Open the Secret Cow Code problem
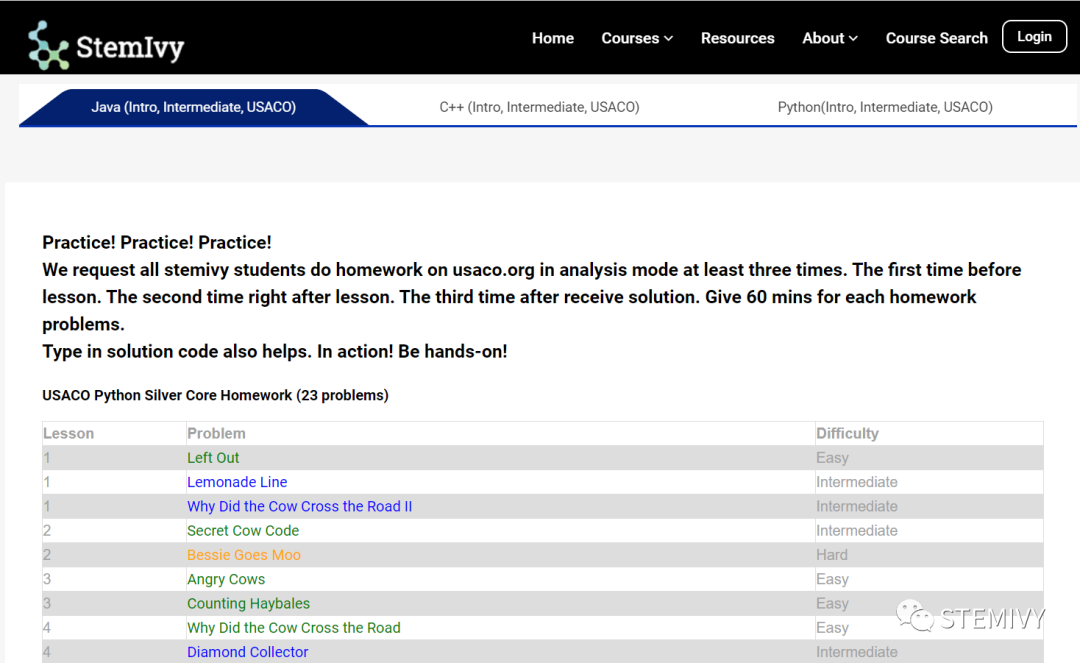 pos(243,531)
